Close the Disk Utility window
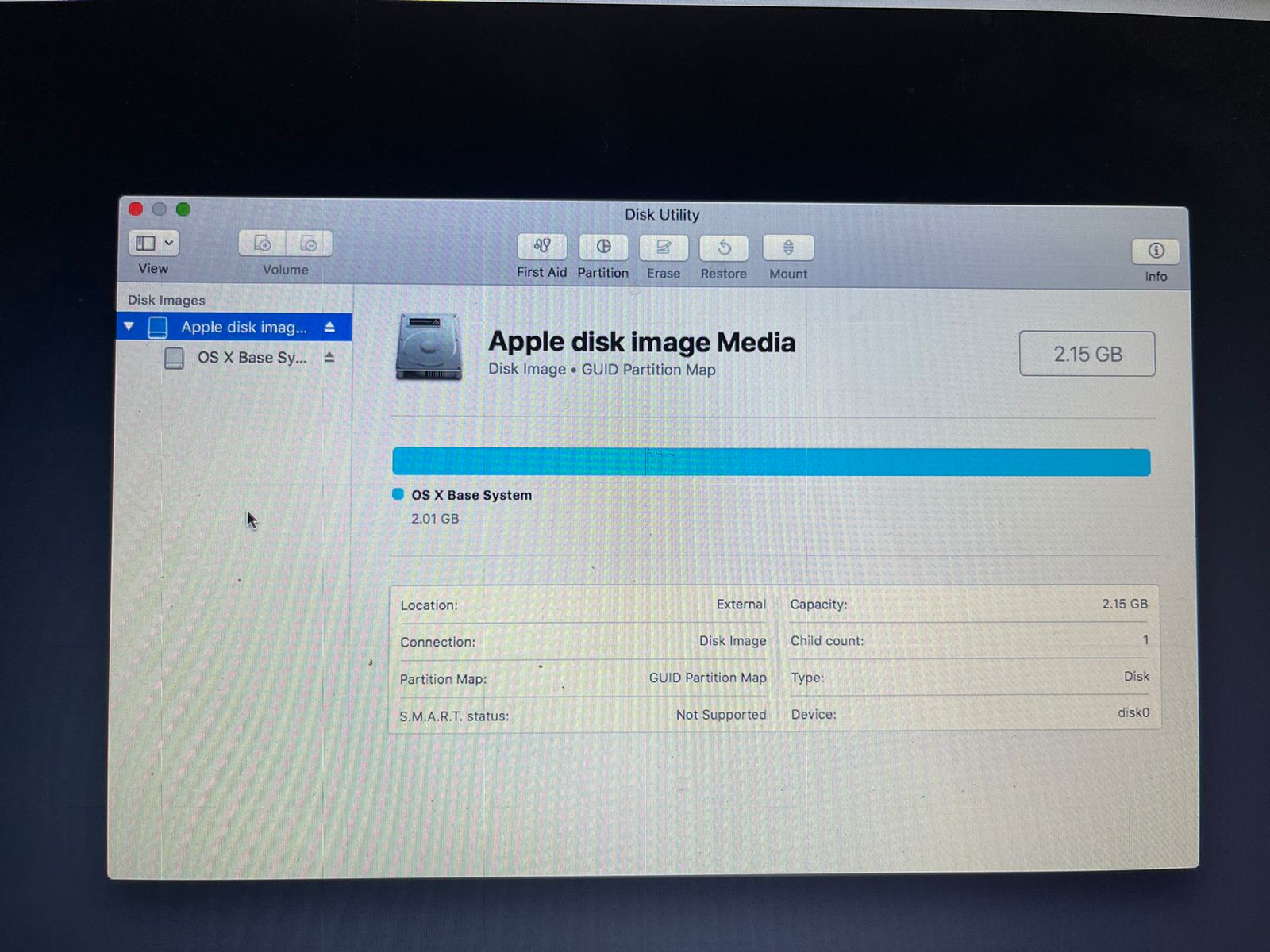The image size is (1270, 952). point(136,209)
